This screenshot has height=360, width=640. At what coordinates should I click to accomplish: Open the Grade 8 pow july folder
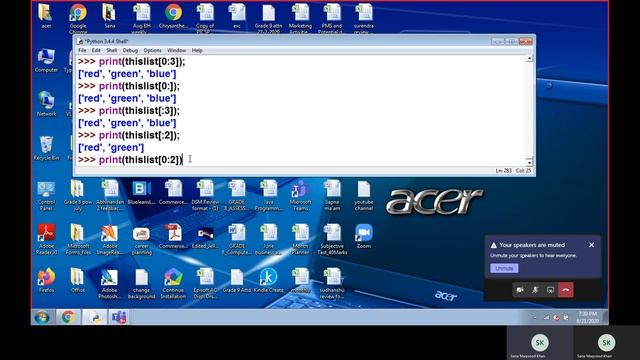tap(78, 196)
